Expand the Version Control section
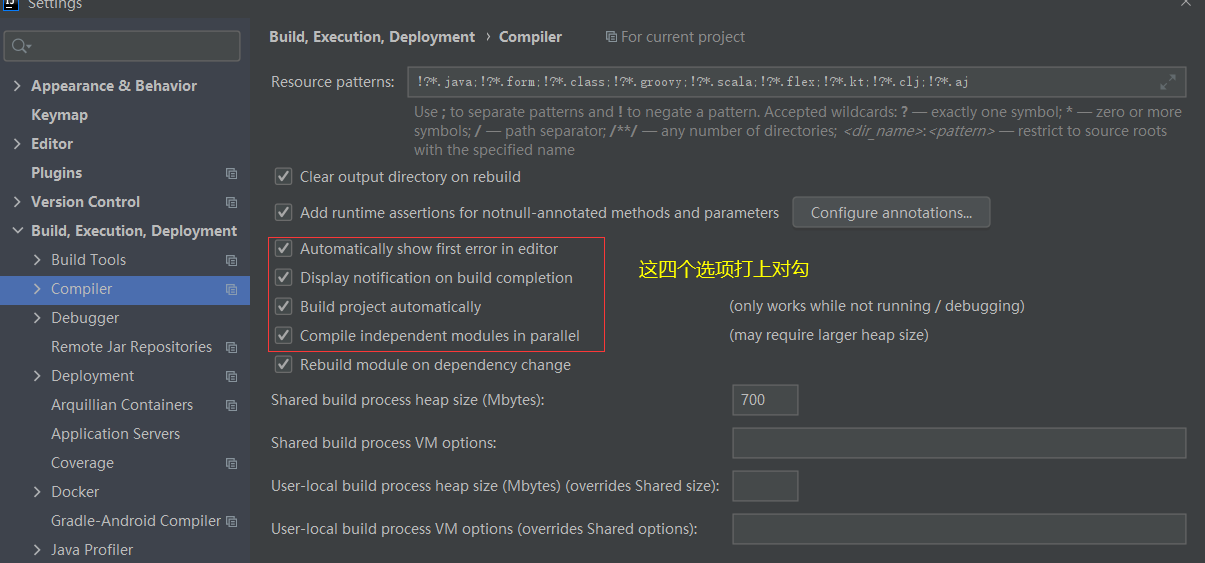Viewport: 1205px width, 563px height. (x=17, y=202)
